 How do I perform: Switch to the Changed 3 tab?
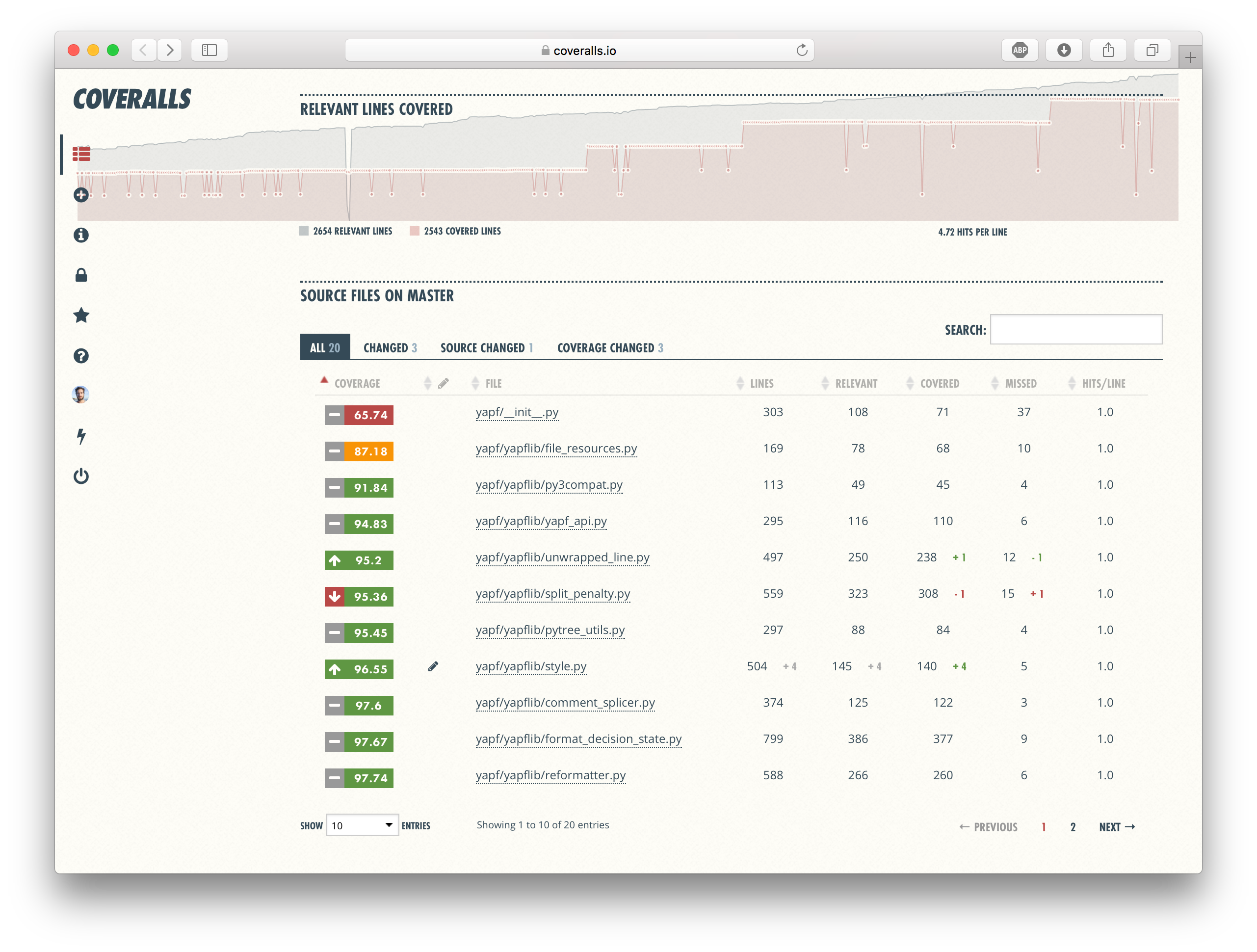click(x=390, y=348)
